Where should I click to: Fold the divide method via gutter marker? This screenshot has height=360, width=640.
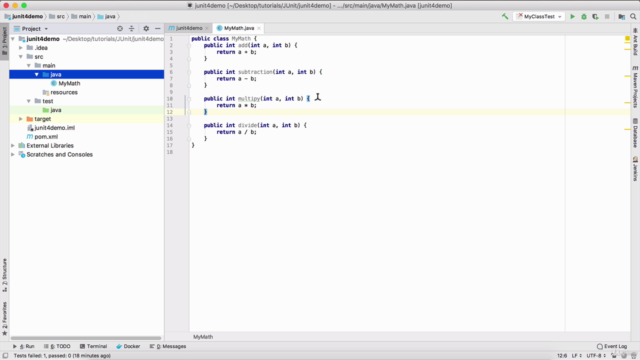pos(189,126)
